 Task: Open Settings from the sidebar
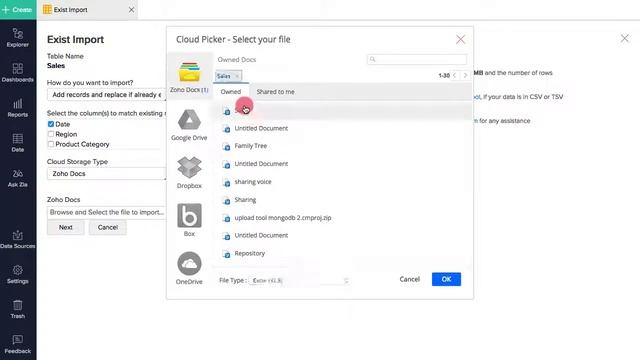click(x=18, y=274)
